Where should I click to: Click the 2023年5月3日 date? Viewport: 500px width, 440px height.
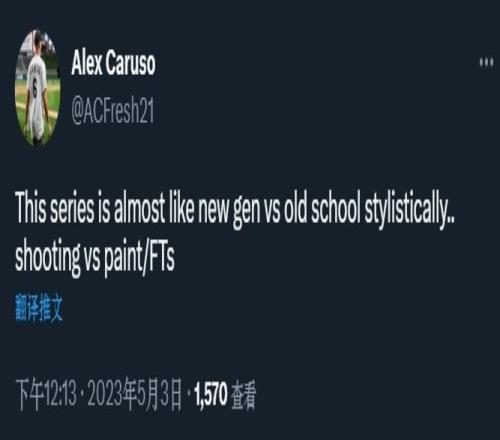(x=135, y=395)
